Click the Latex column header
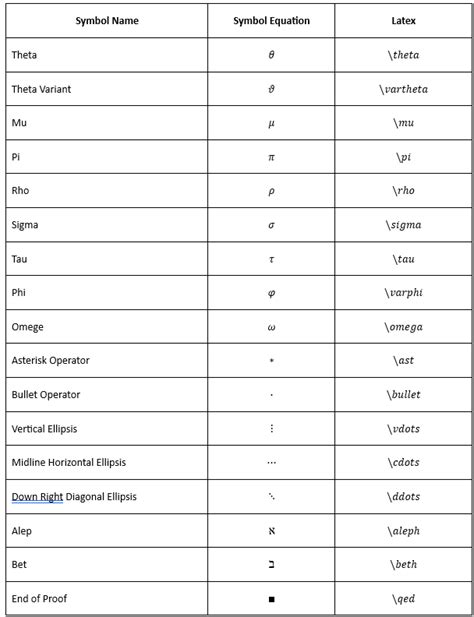 click(404, 21)
